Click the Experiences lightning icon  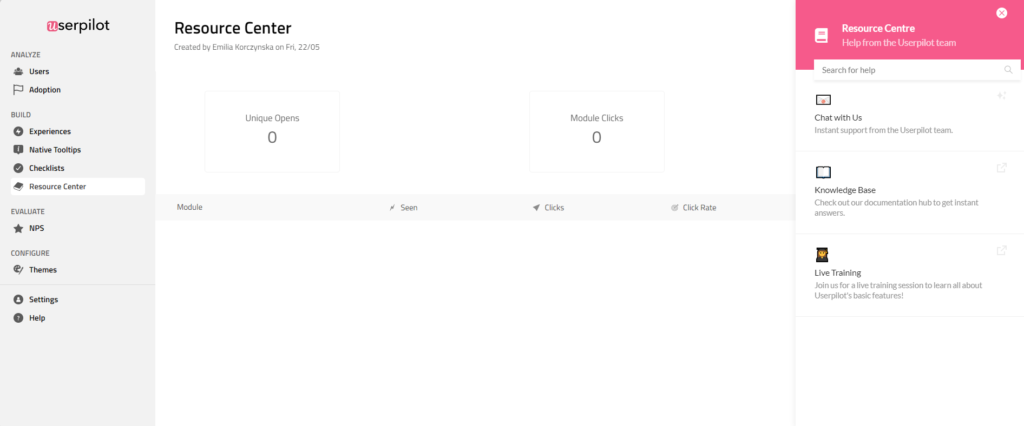18,131
